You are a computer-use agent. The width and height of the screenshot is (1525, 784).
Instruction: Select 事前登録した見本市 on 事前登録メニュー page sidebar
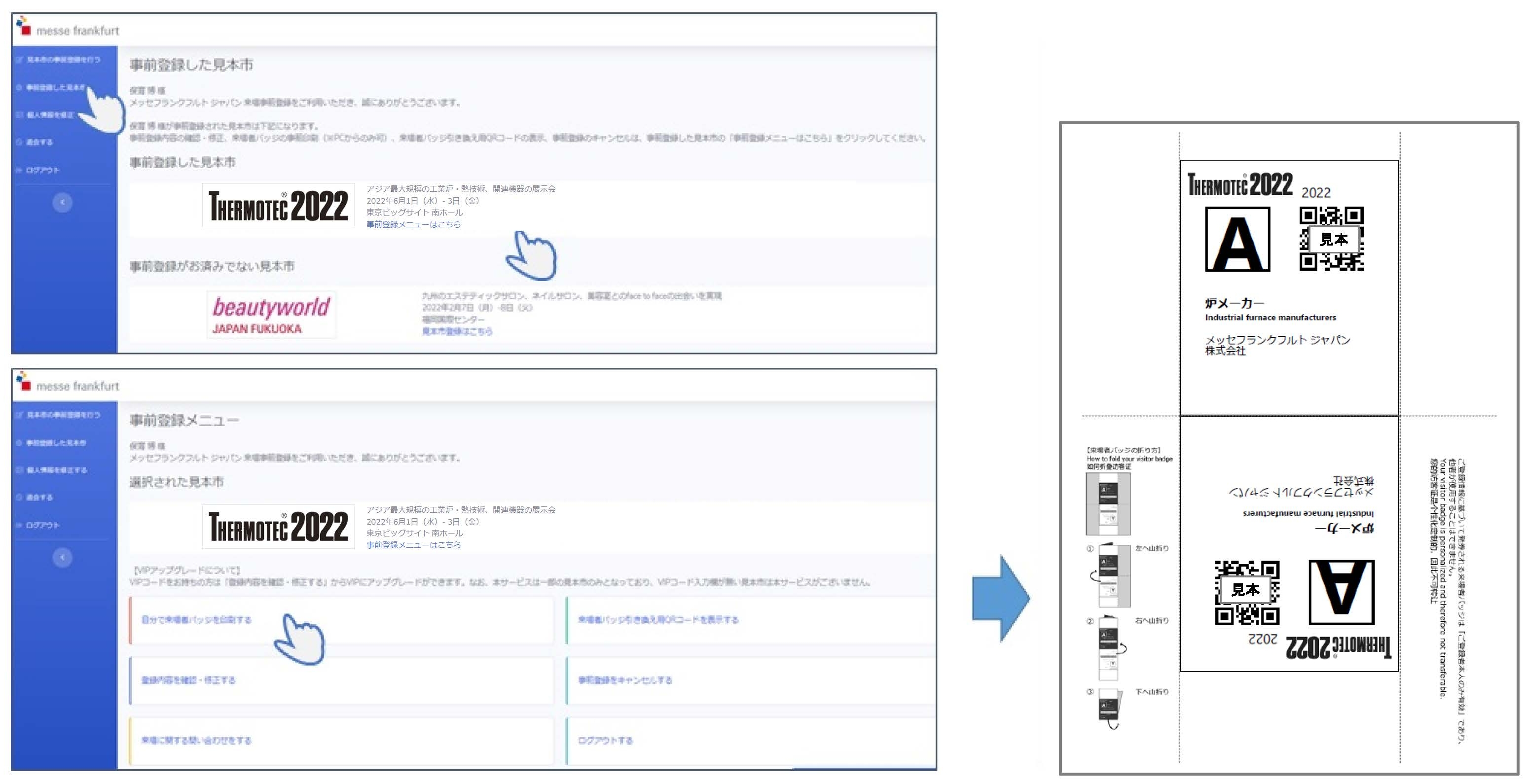pos(51,443)
